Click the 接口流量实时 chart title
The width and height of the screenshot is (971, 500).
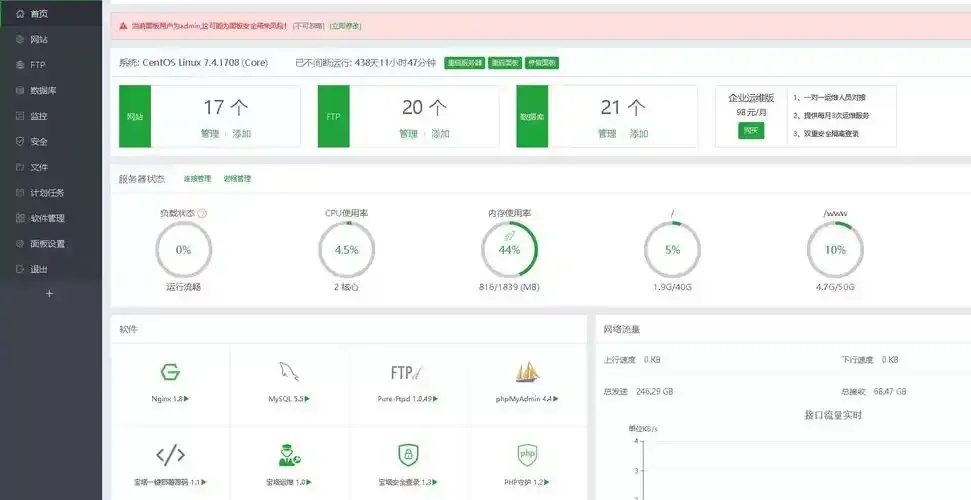tap(833, 415)
